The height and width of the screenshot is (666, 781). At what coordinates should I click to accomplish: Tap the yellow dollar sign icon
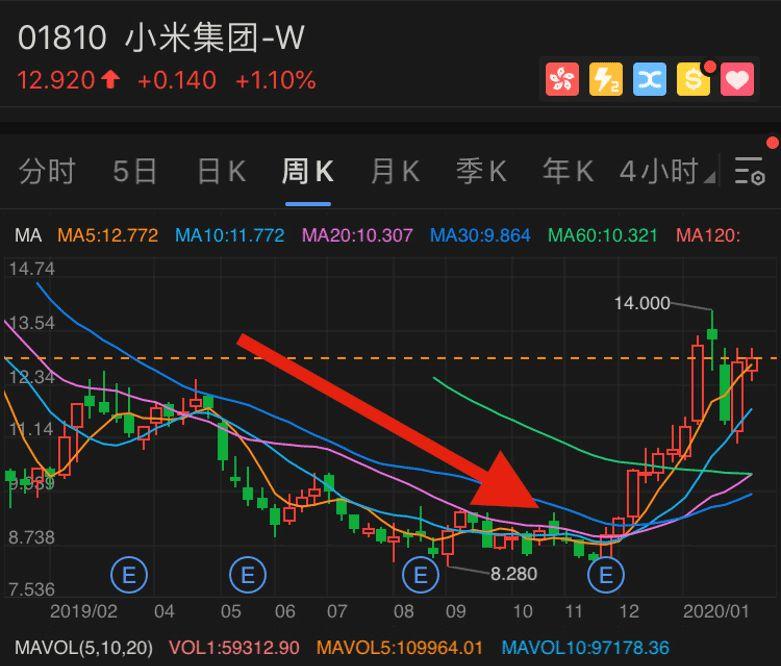[693, 79]
